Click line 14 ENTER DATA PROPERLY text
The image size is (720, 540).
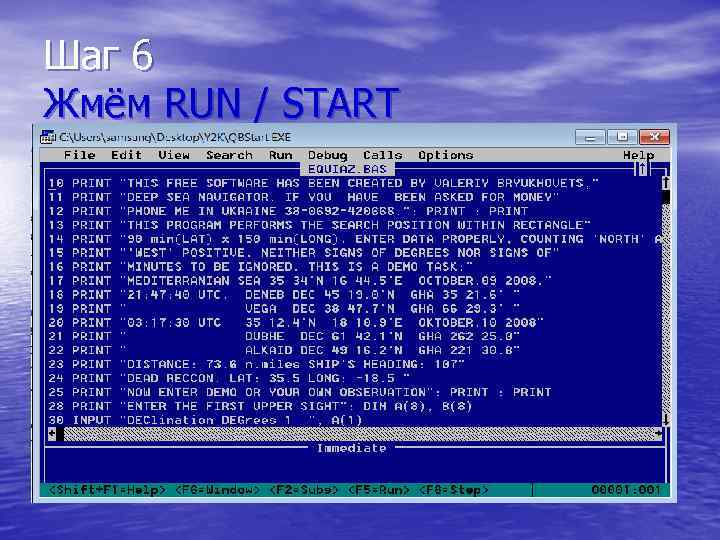coord(434,239)
